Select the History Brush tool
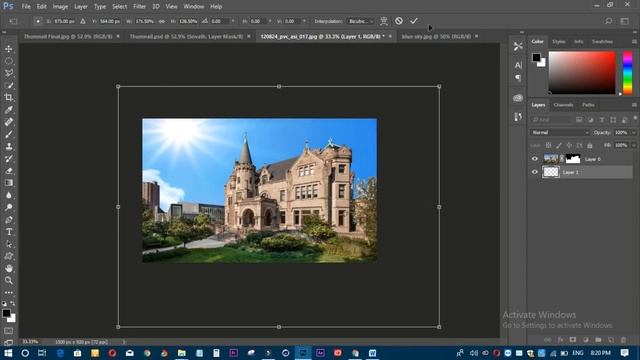 tap(9, 159)
